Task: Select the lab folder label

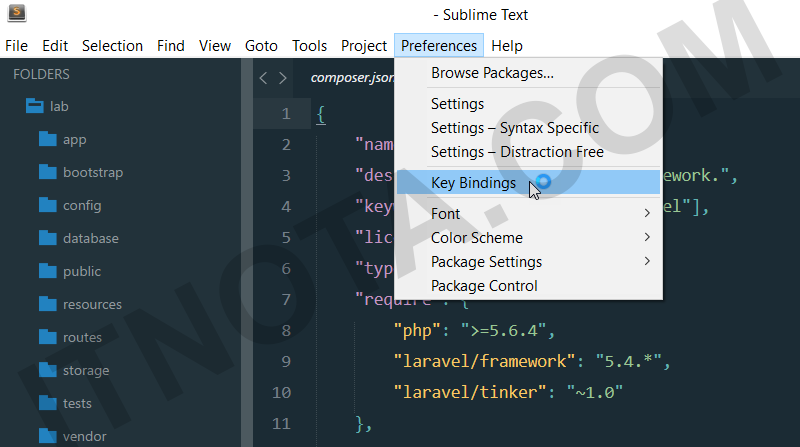Action: tap(59, 106)
